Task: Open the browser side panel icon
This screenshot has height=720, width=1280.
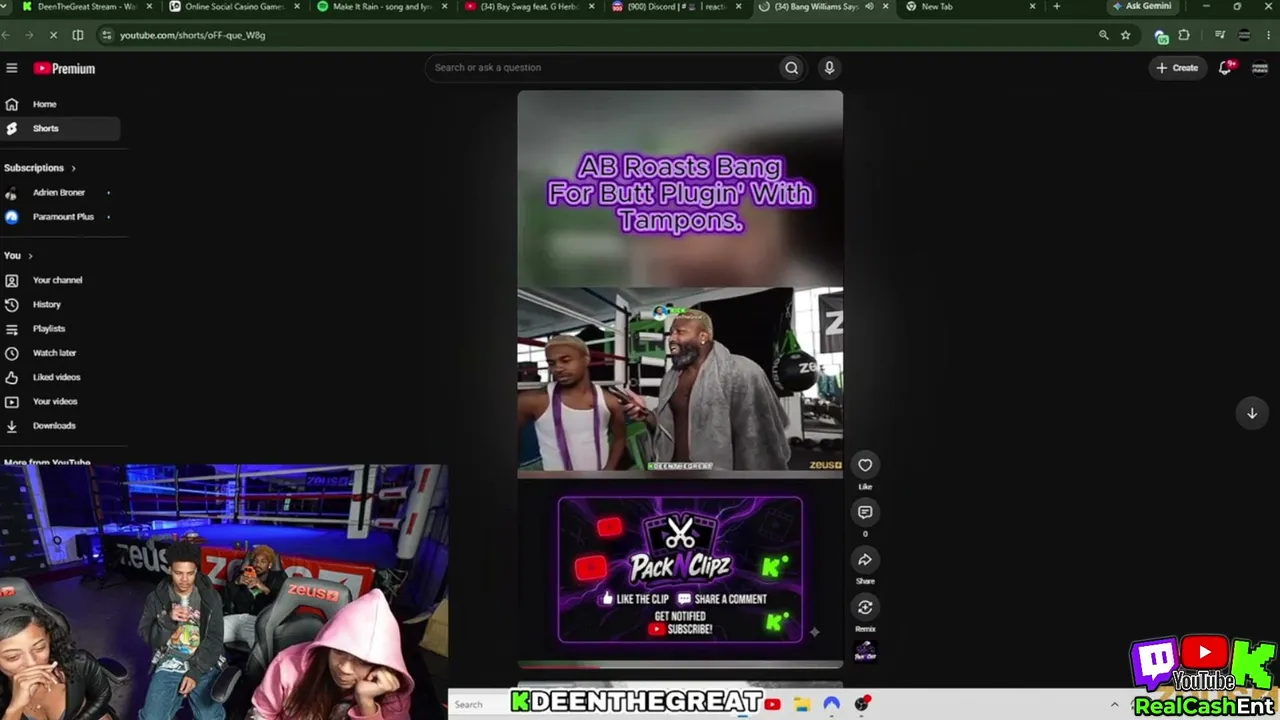Action: 78,35
